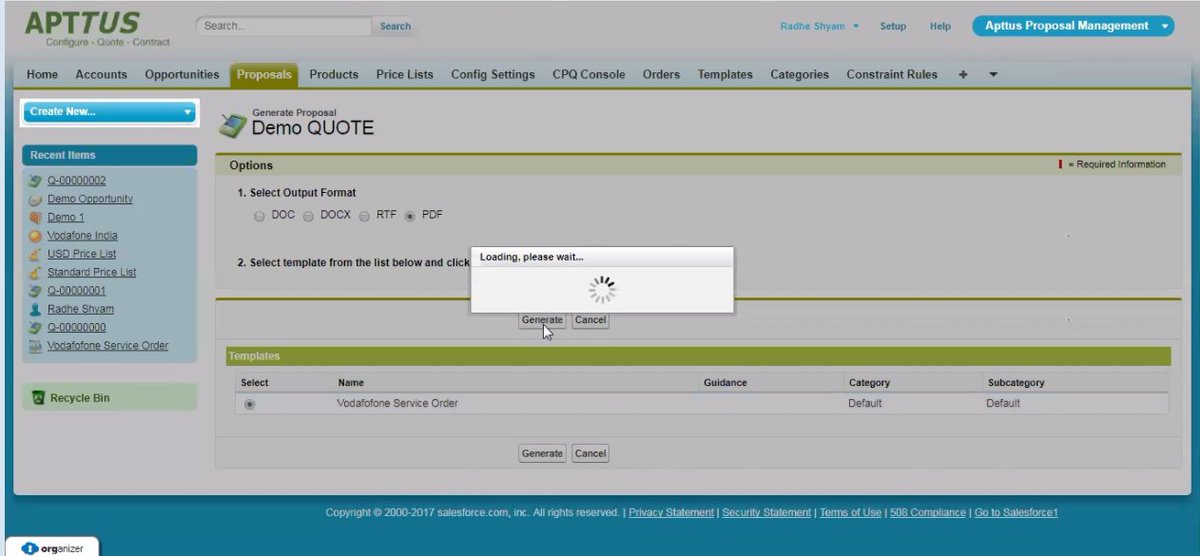Screen dimensions: 1200x556
Task: Click the Generate Proposal page icon
Action: (x=232, y=124)
